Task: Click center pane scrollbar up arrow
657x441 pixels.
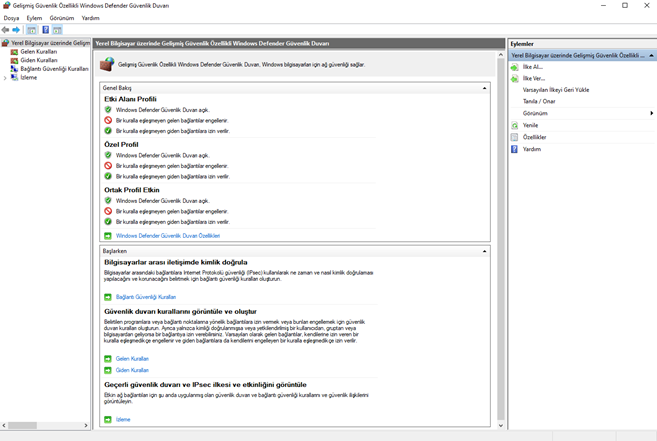Action: [501, 55]
